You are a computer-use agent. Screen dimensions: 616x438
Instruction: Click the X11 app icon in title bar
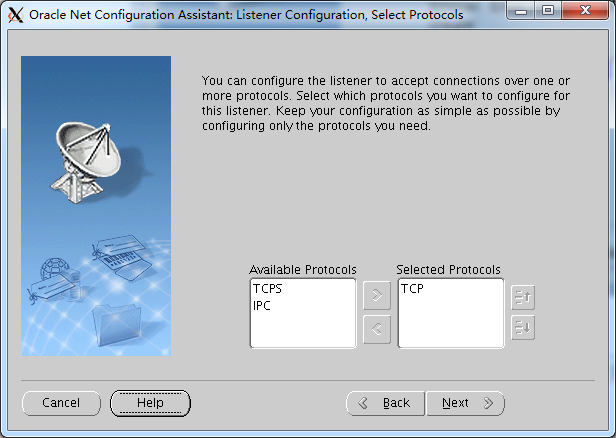pos(16,15)
